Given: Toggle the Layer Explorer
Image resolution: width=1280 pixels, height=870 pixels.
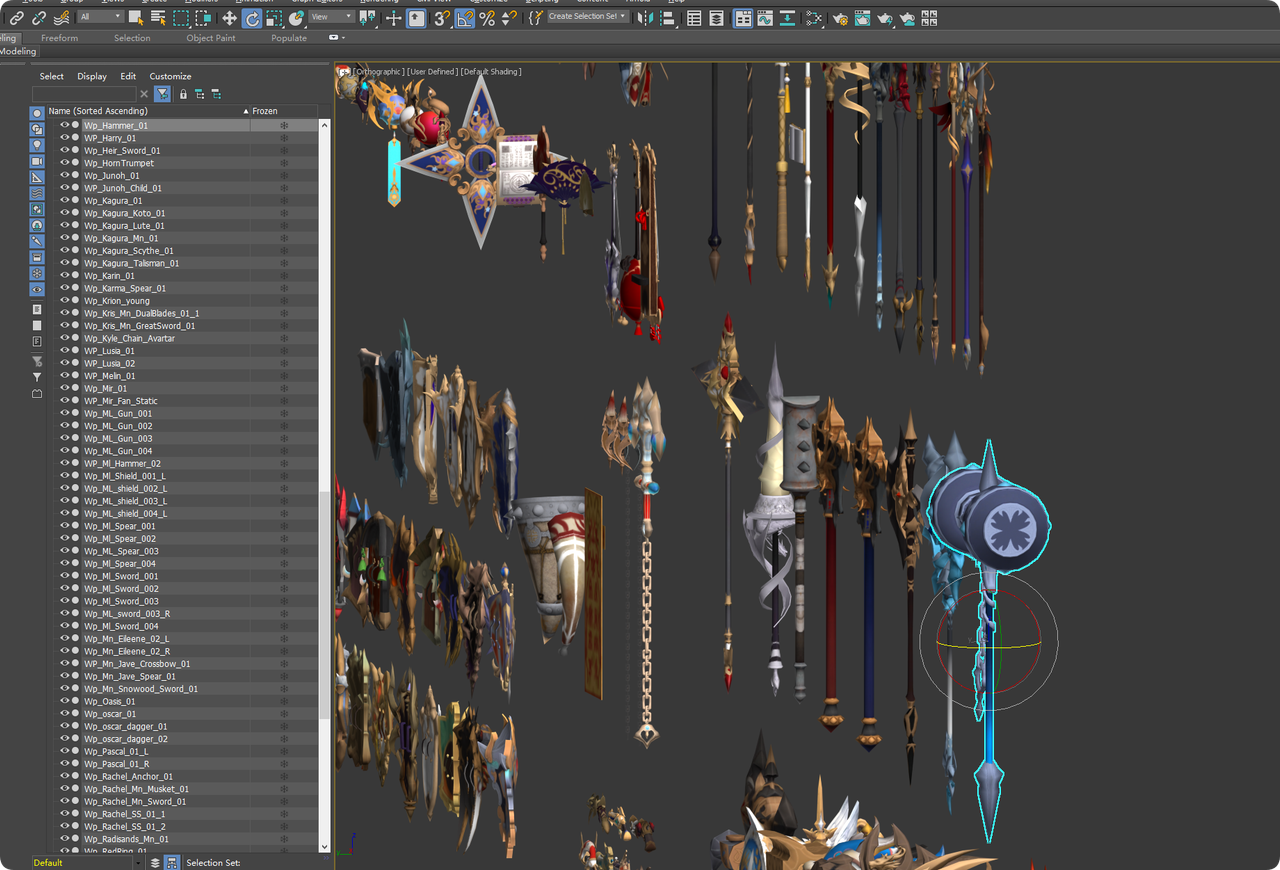Looking at the screenshot, I should tap(717, 18).
